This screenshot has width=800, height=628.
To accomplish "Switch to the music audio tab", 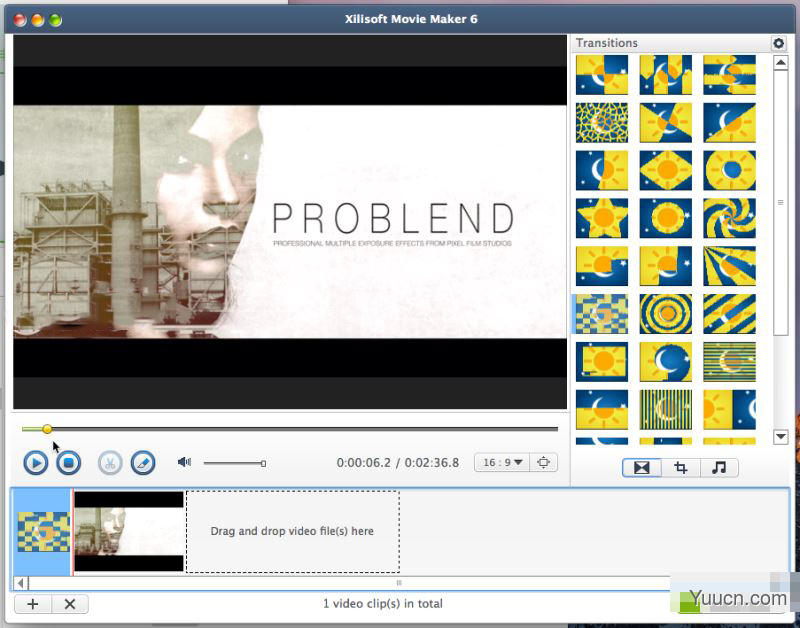I will pos(718,467).
